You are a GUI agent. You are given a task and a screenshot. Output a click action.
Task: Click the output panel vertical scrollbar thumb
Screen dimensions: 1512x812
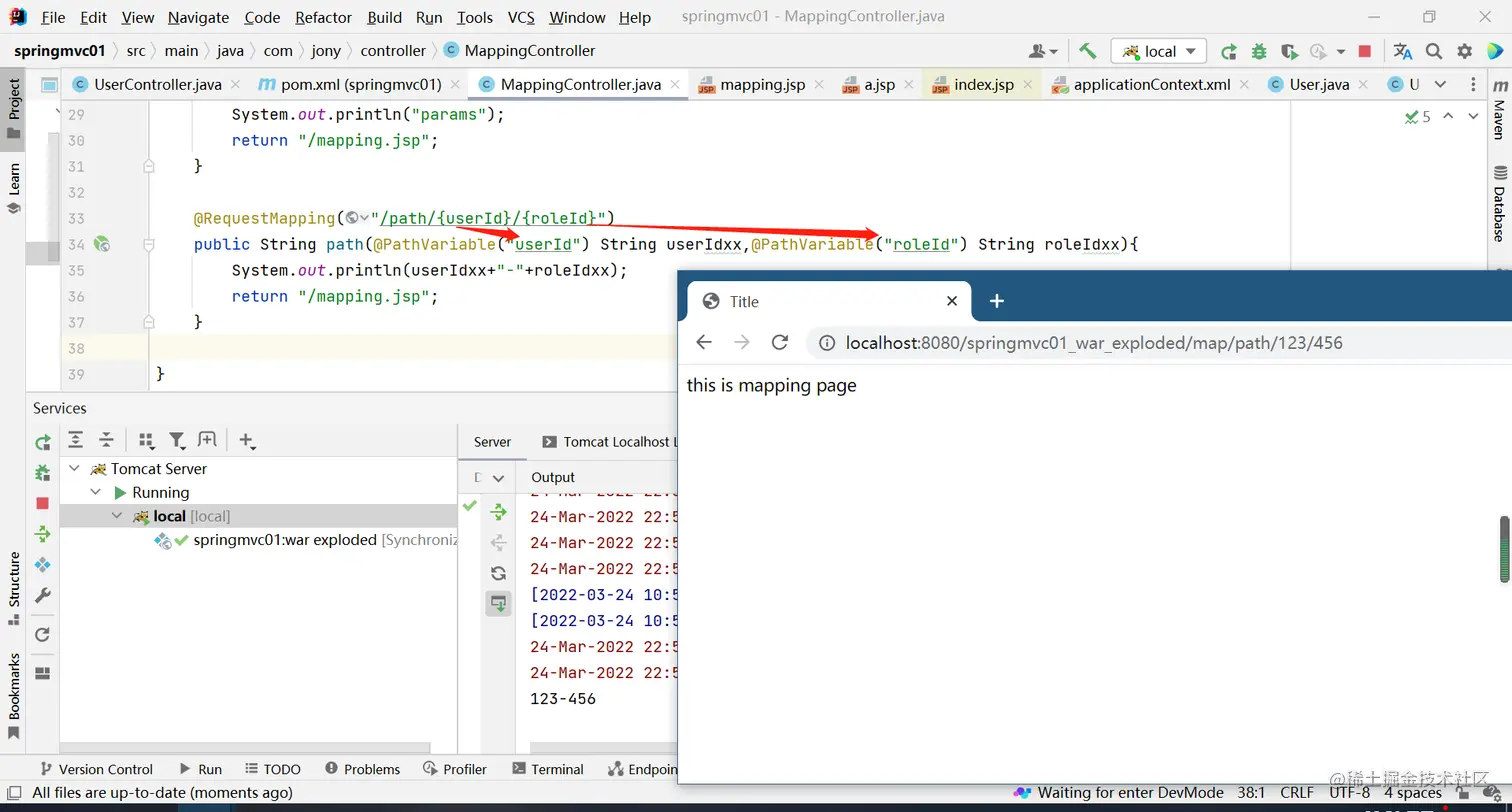coord(1504,549)
